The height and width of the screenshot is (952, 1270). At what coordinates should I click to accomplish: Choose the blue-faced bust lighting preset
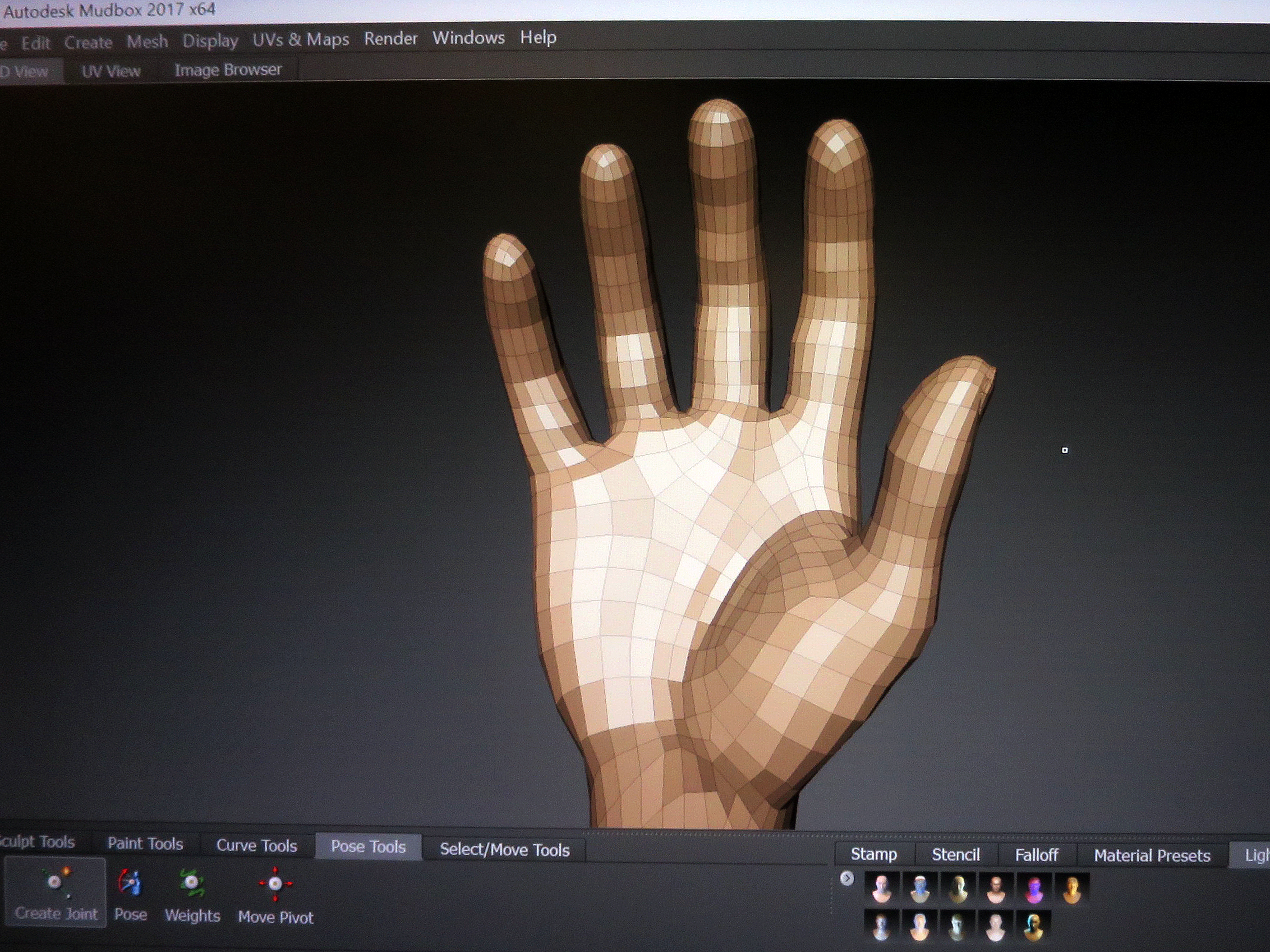[920, 889]
